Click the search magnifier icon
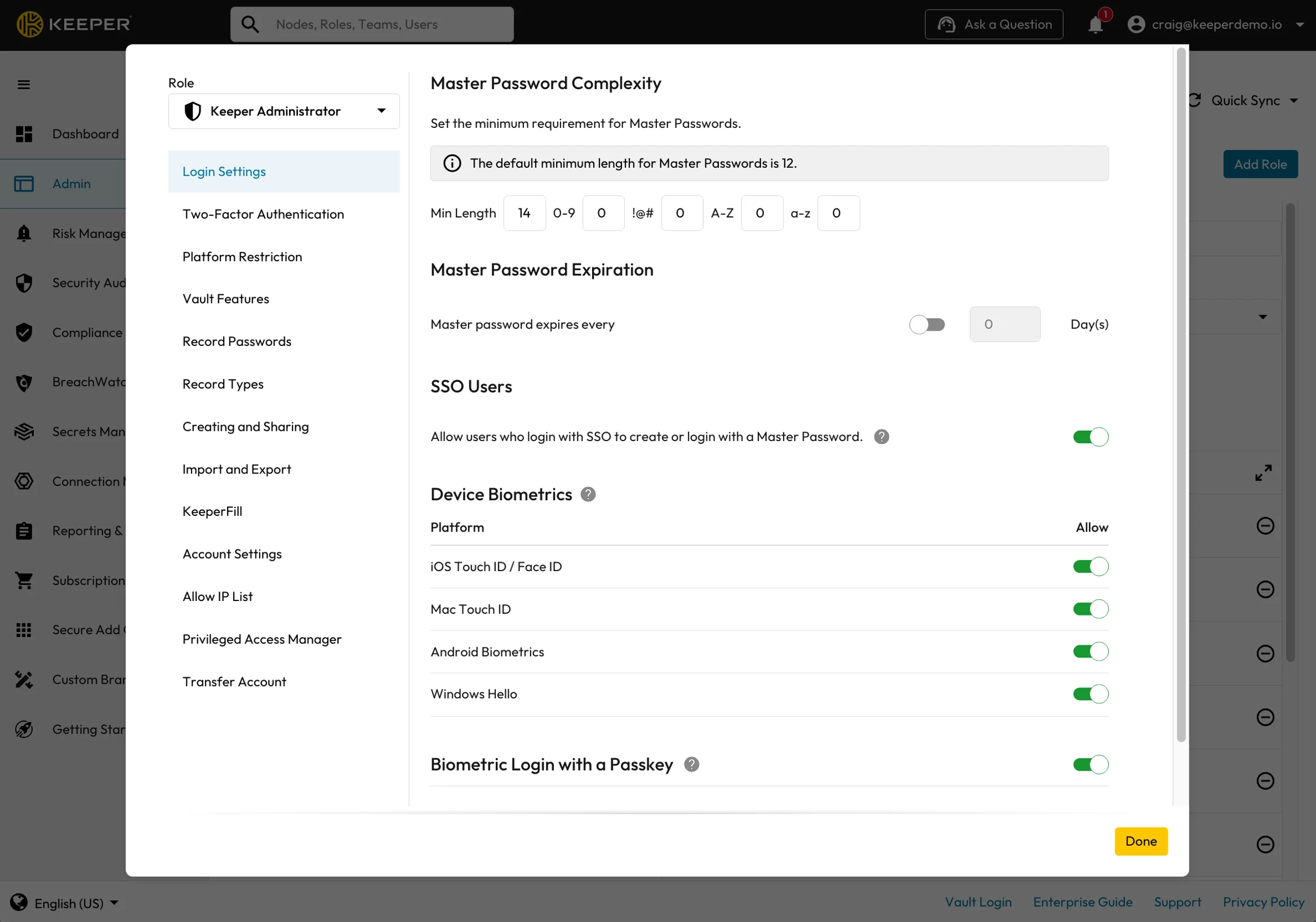 point(251,24)
